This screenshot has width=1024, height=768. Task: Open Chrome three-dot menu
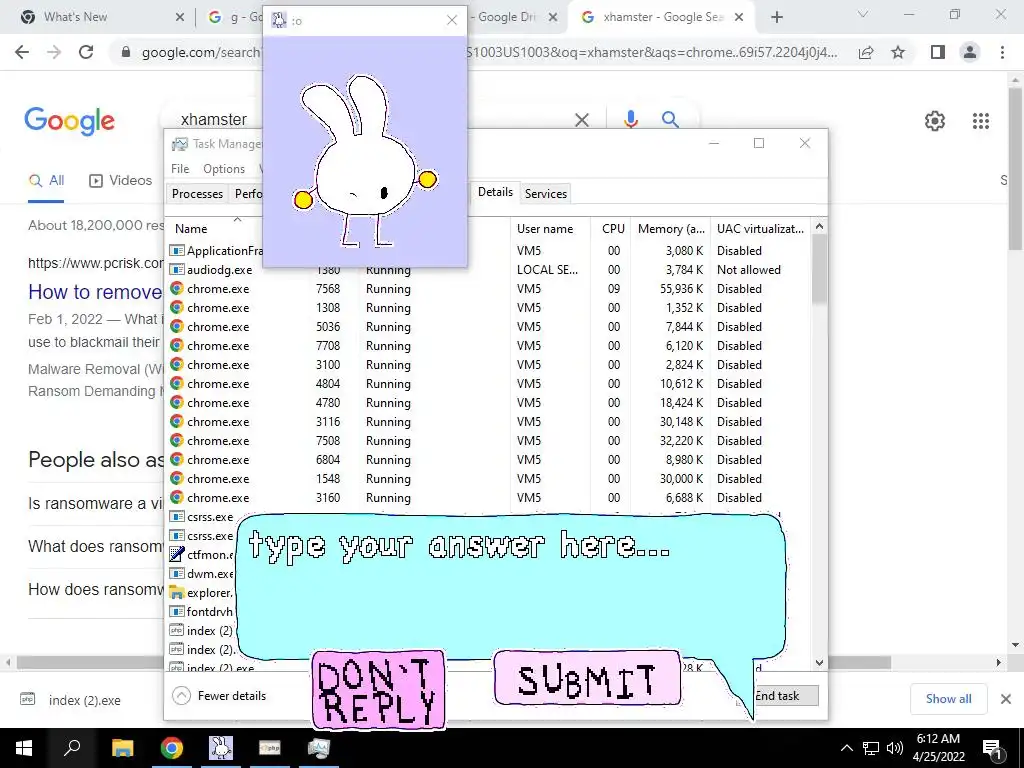(1002, 52)
